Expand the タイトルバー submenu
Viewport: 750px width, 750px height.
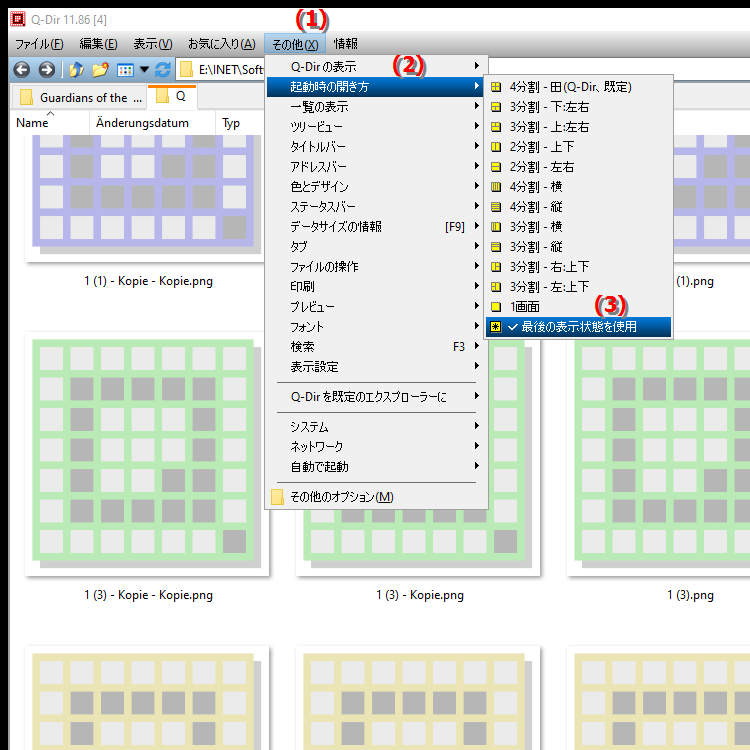click(377, 146)
